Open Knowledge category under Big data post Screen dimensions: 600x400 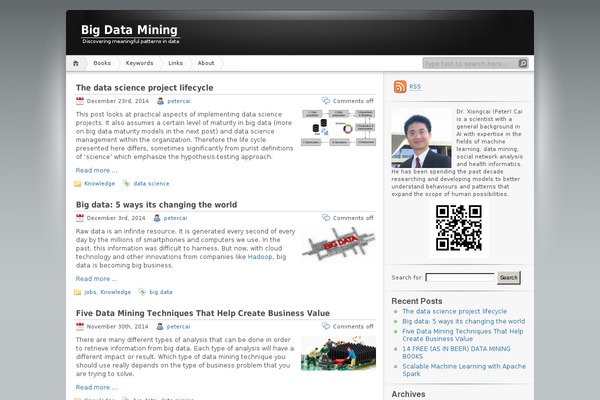click(x=116, y=292)
